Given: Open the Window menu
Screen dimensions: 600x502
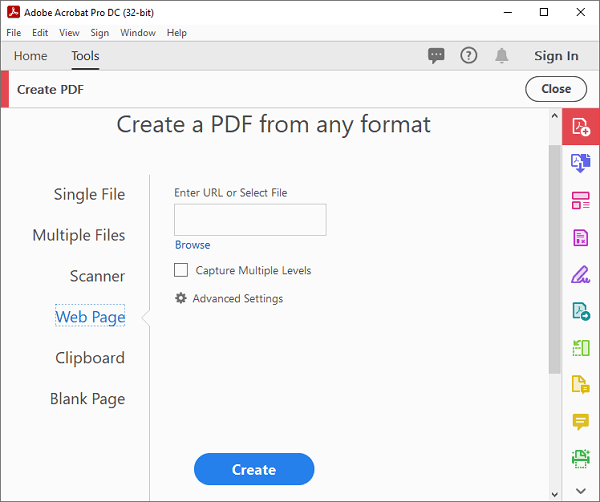Looking at the screenshot, I should click(x=138, y=33).
